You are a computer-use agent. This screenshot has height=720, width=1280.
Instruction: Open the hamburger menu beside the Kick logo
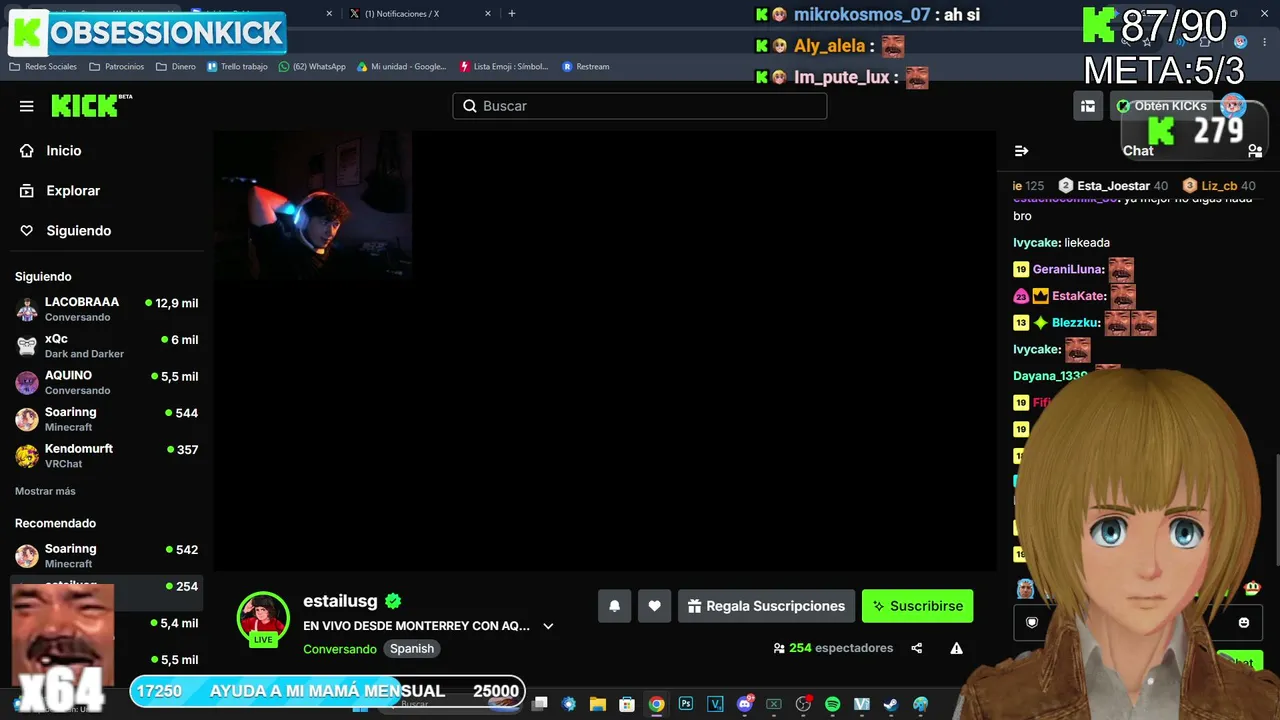27,106
